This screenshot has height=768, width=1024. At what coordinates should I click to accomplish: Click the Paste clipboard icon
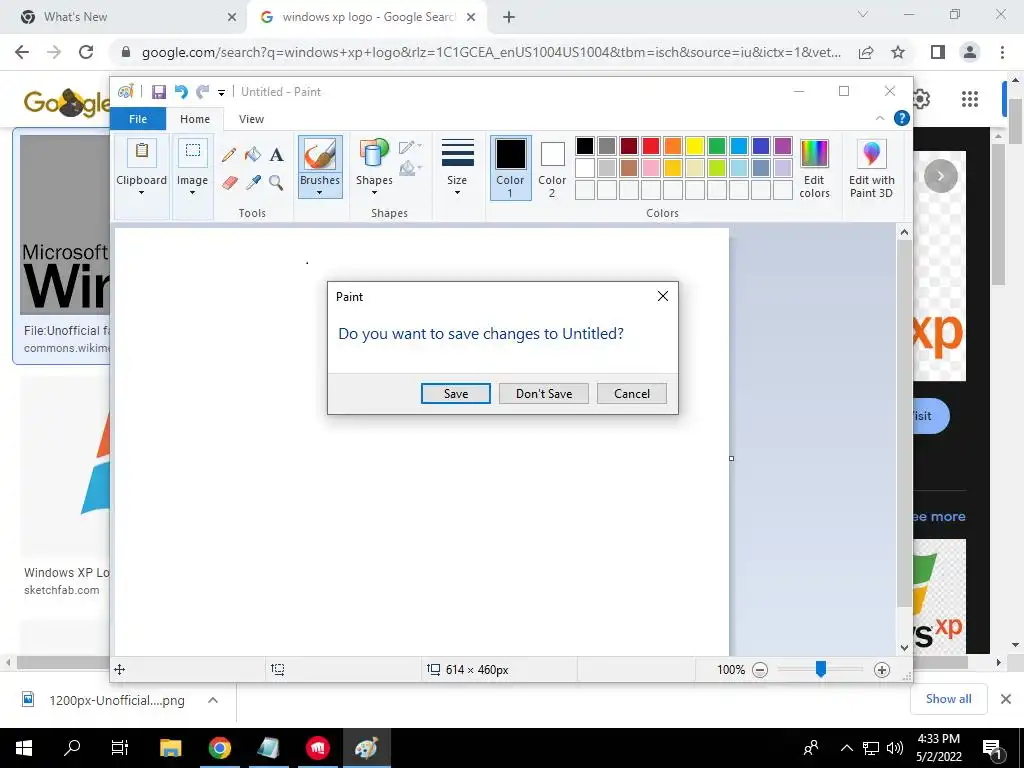coord(142,153)
